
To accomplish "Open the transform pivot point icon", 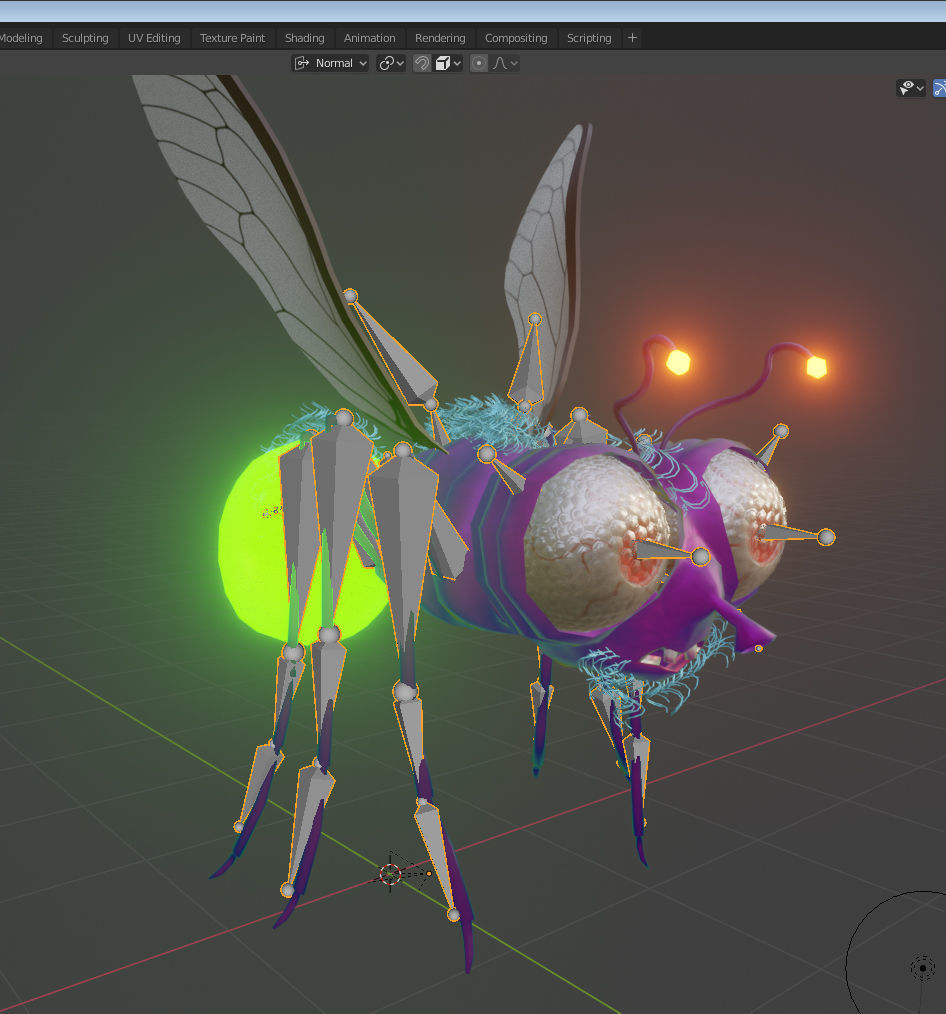I will pyautogui.click(x=385, y=63).
